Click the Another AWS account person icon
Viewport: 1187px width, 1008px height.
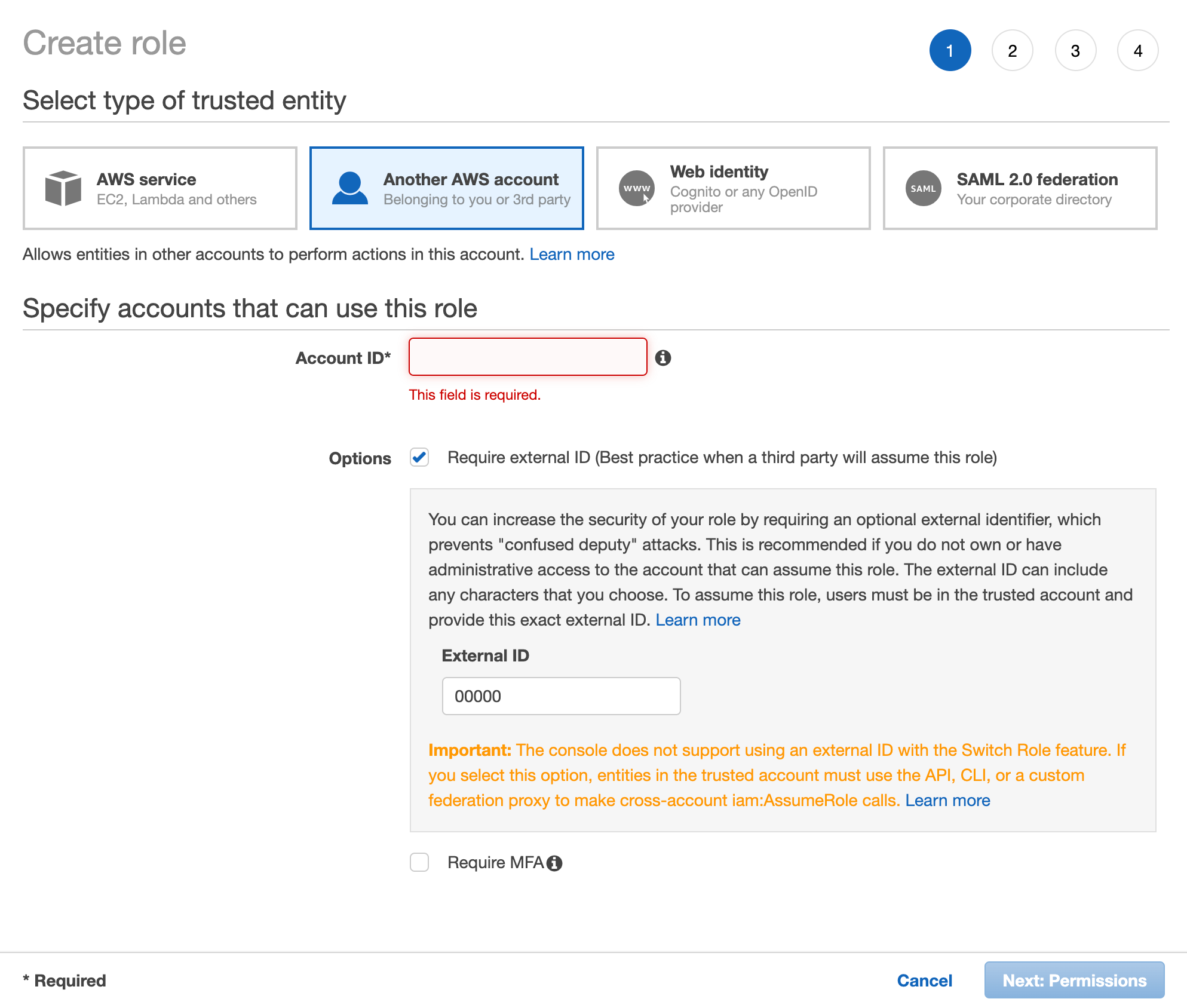coord(350,188)
